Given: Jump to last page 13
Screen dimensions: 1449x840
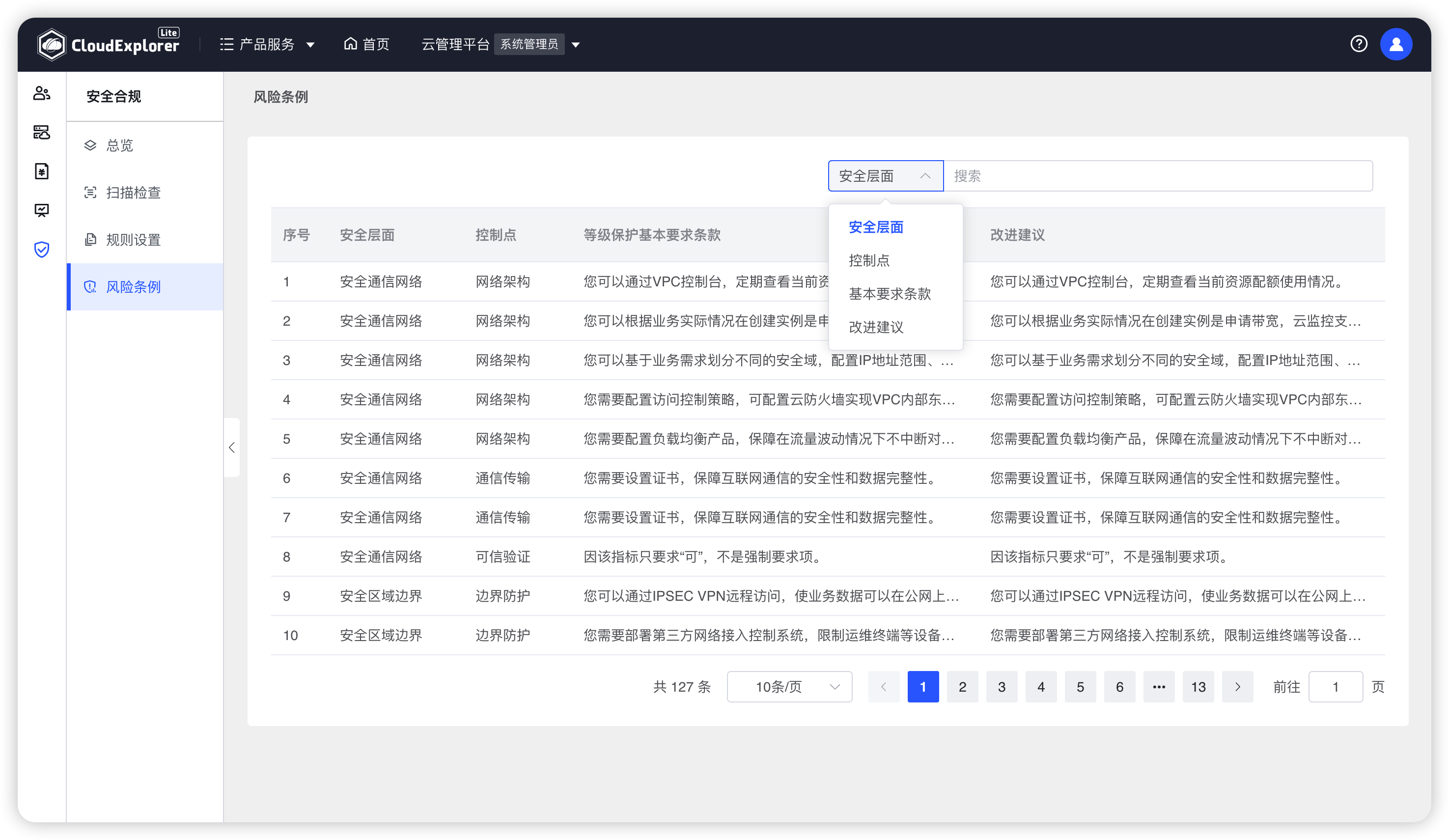Looking at the screenshot, I should point(1198,686).
